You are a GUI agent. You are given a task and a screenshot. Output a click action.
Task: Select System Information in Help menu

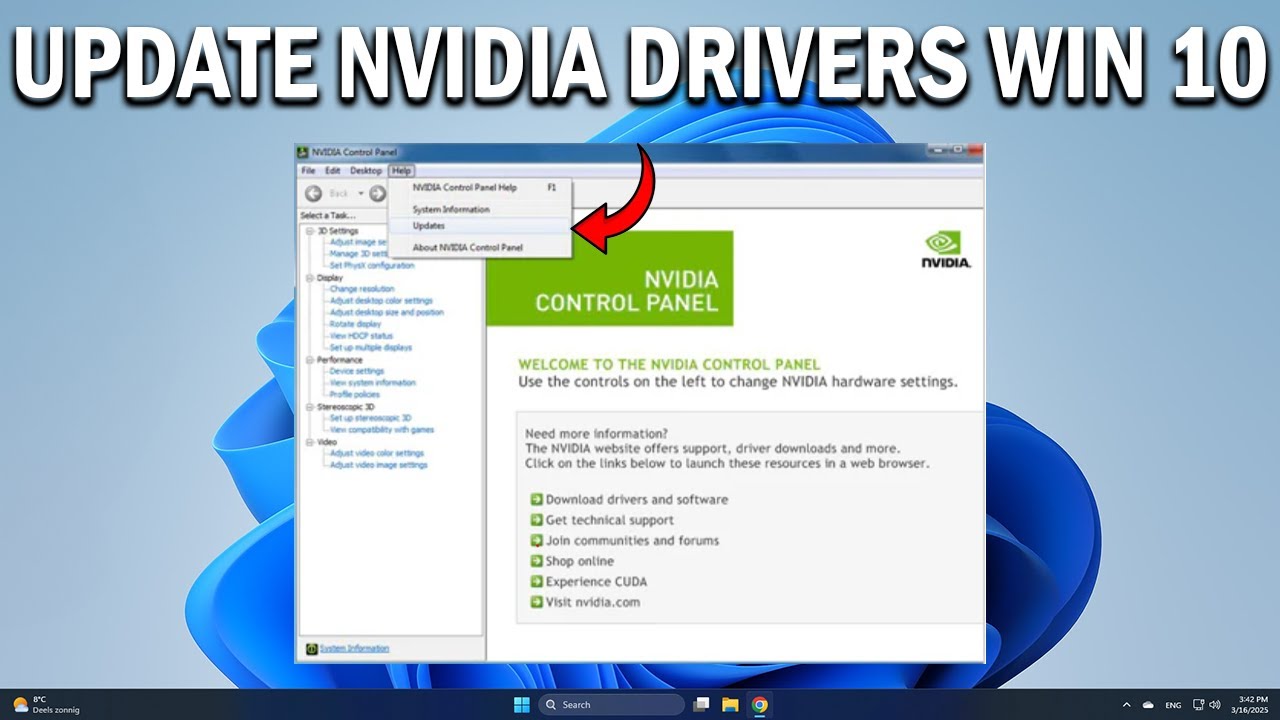(x=480, y=209)
